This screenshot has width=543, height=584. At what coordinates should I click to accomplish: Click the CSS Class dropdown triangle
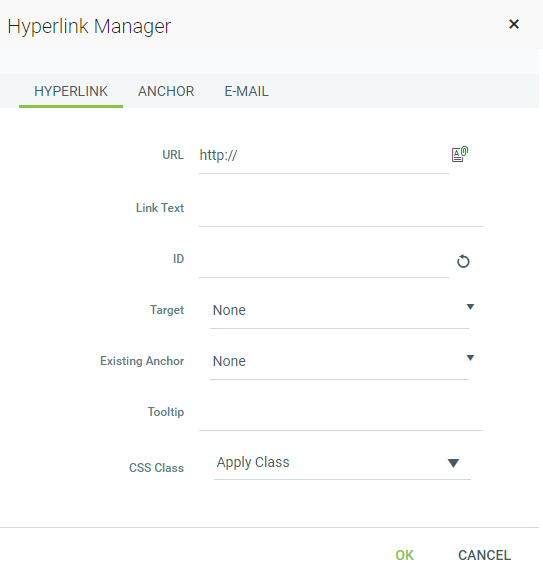coord(453,463)
